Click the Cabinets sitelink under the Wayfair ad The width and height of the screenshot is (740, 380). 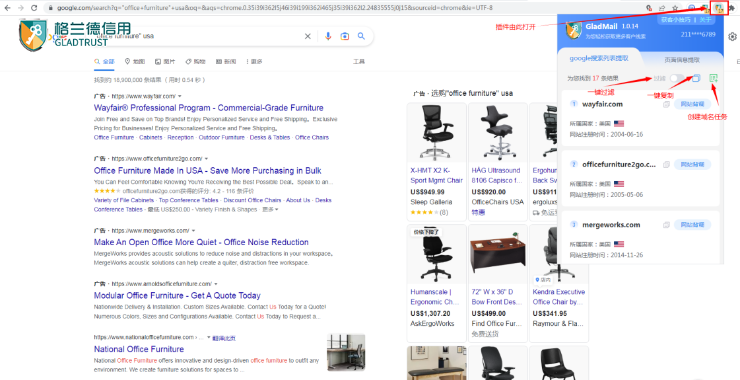pyautogui.click(x=151, y=137)
